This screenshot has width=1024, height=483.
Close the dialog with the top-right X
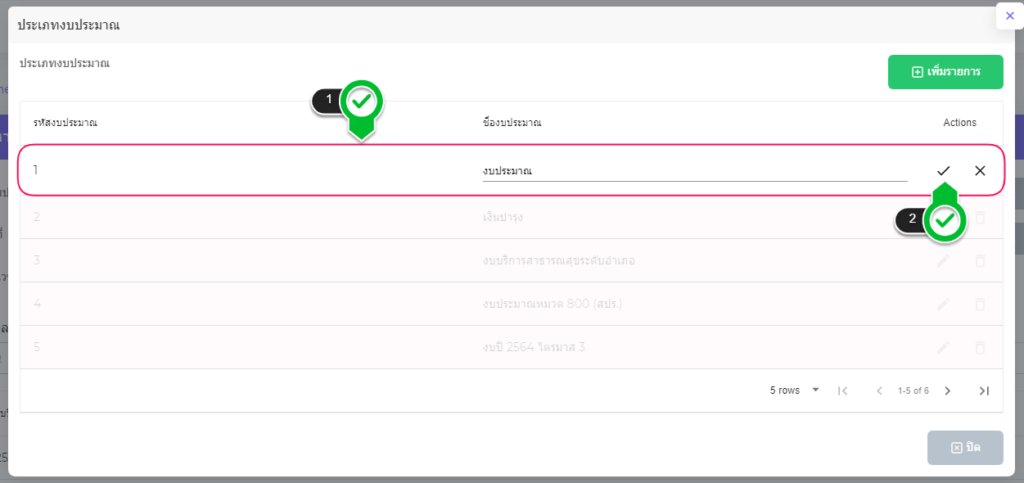coord(1009,16)
